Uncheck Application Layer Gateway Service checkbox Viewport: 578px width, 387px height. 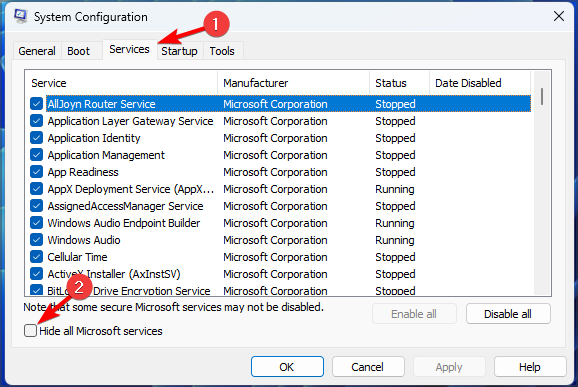pyautogui.click(x=36, y=121)
